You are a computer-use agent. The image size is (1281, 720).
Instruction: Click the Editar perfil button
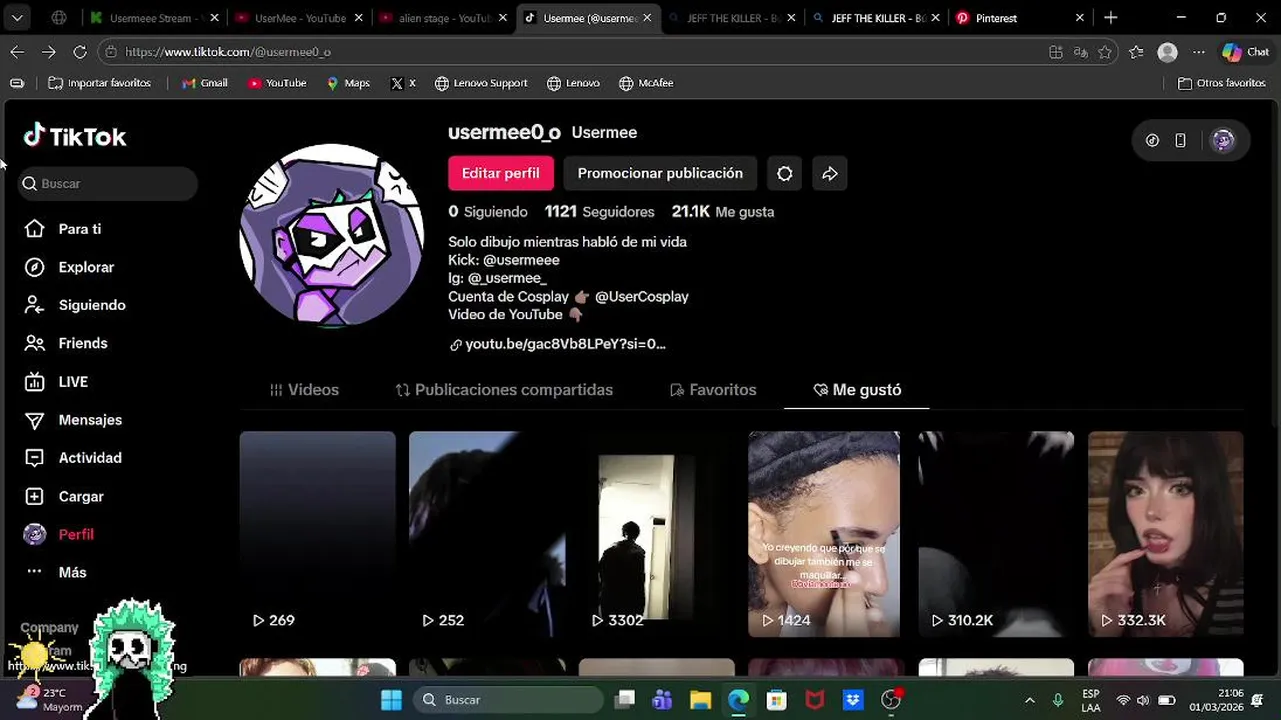tap(500, 173)
